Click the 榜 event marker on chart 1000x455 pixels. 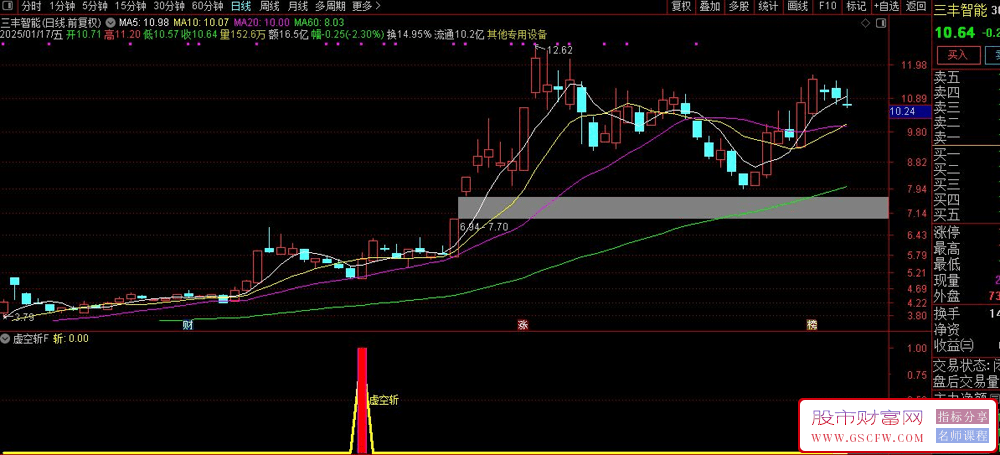(x=812, y=325)
